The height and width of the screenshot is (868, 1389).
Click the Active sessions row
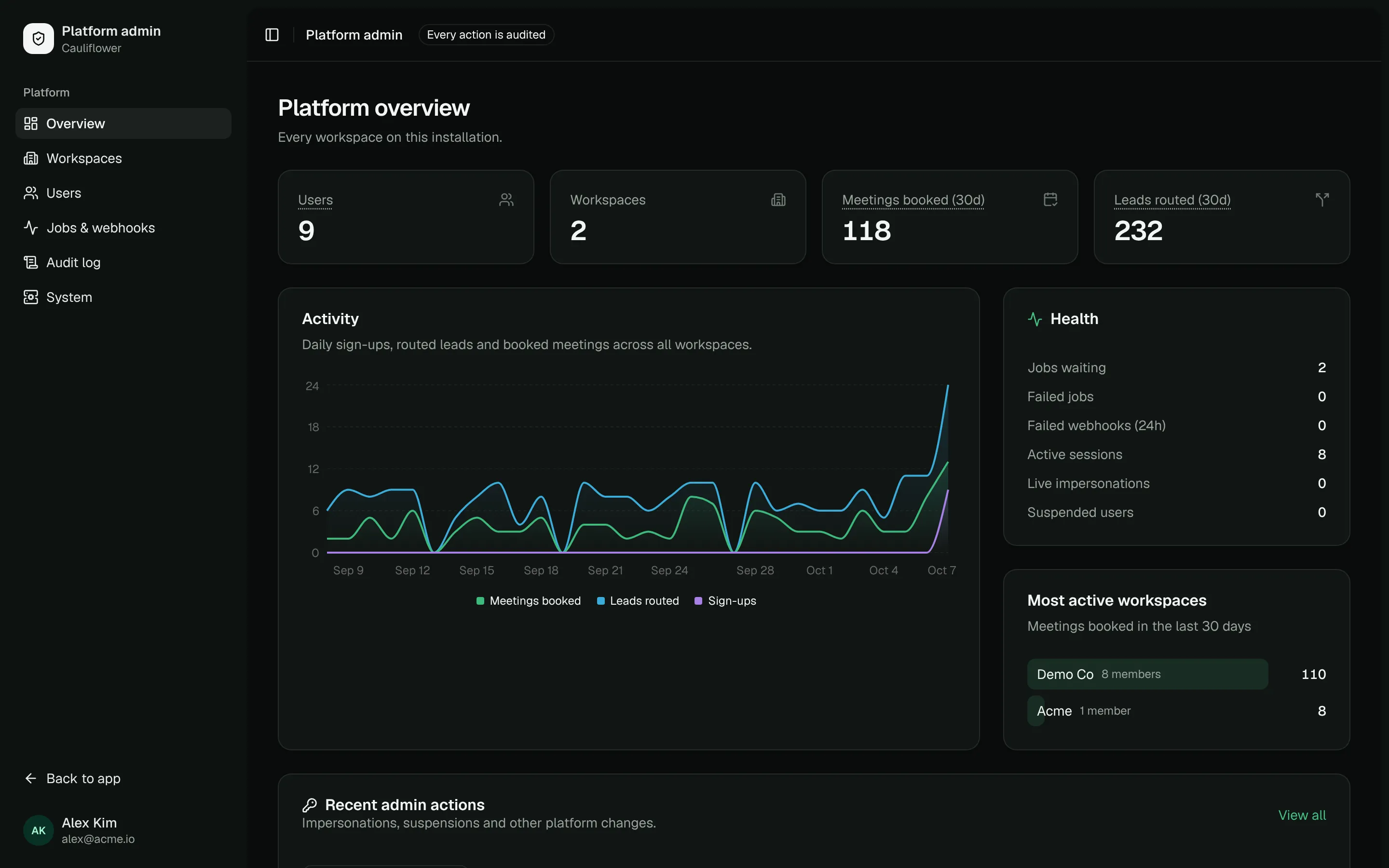[1177, 455]
